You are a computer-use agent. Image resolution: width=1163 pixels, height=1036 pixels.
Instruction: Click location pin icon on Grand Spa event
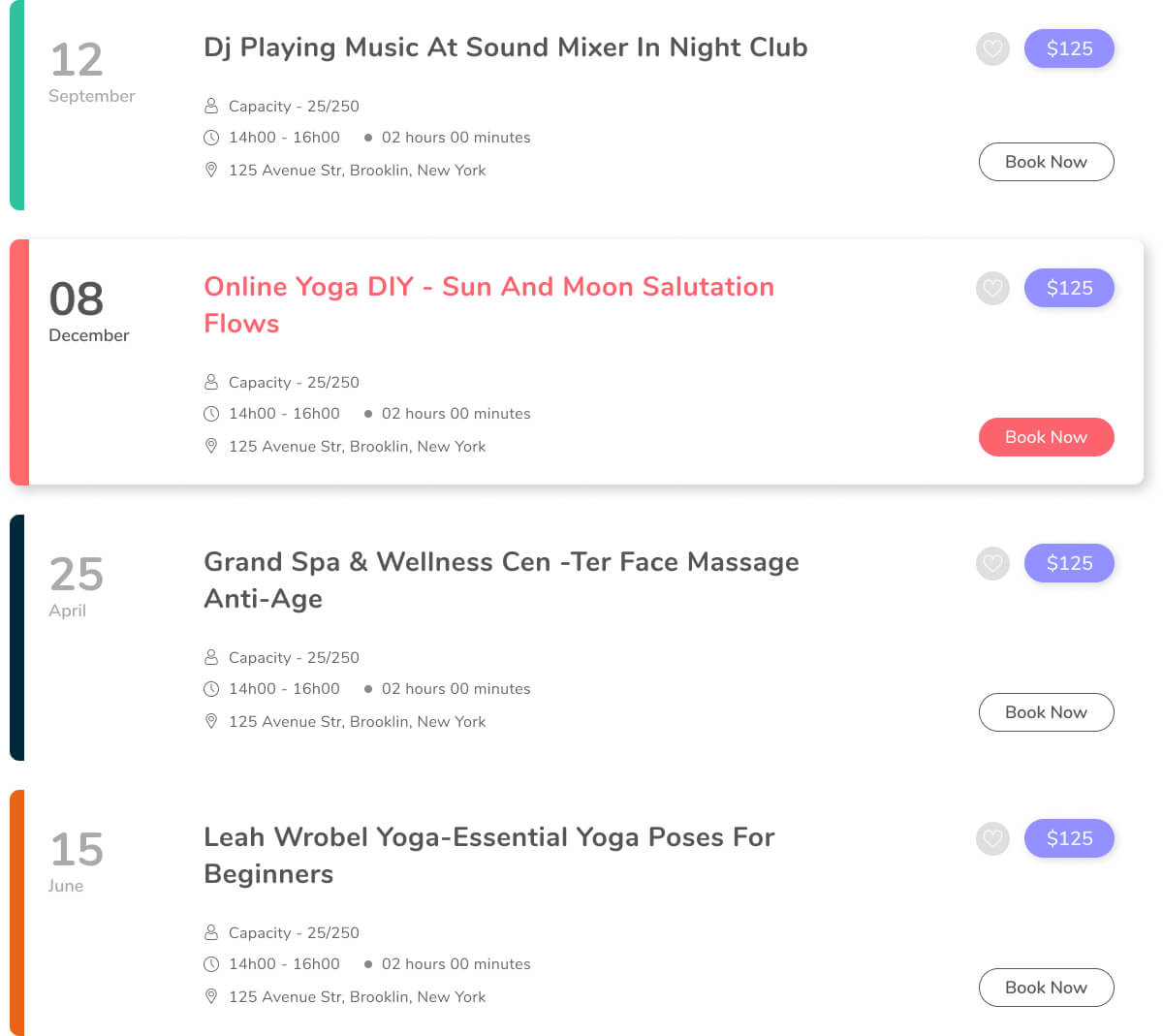(x=211, y=721)
